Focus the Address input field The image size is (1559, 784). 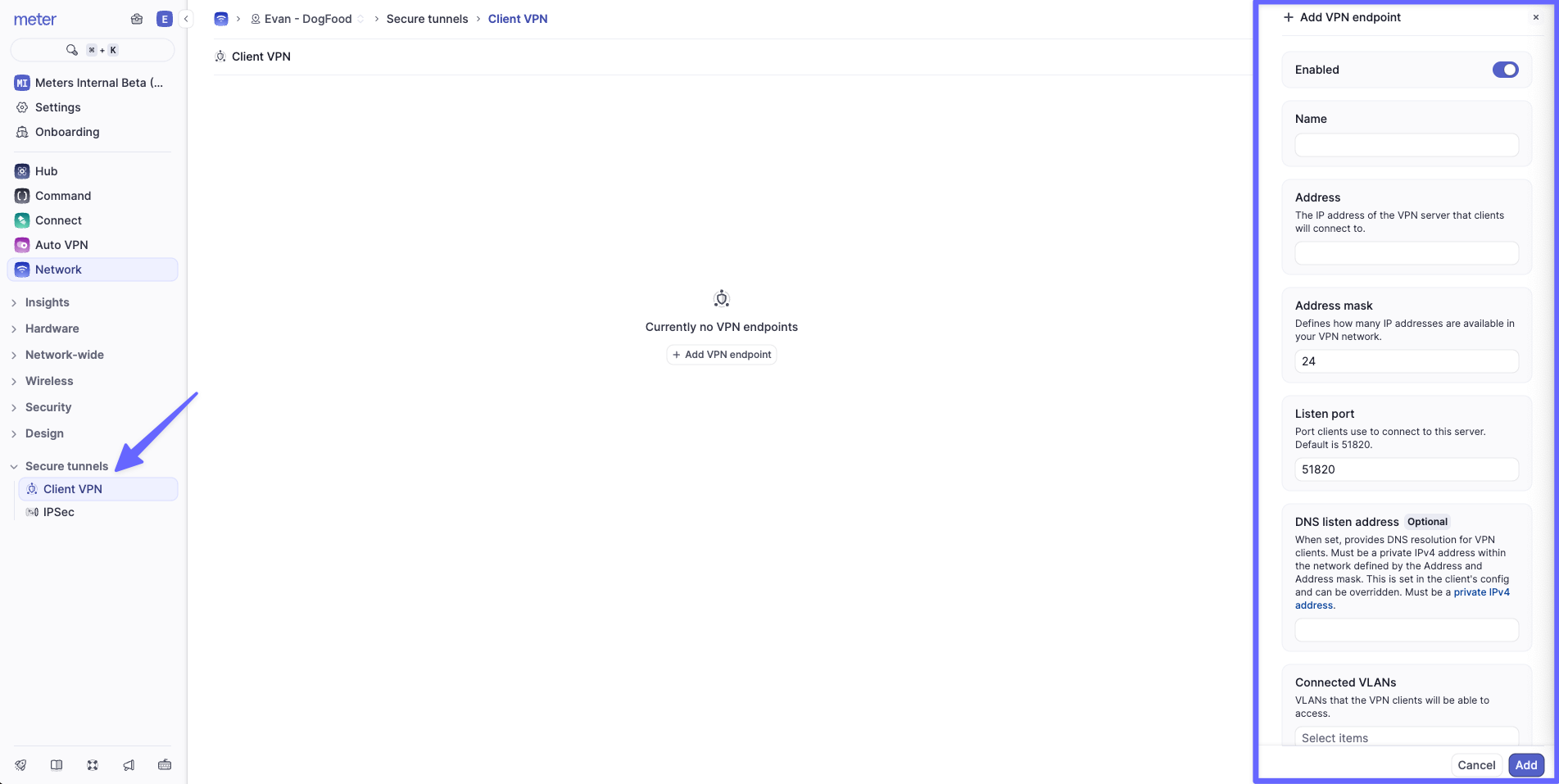click(1407, 253)
